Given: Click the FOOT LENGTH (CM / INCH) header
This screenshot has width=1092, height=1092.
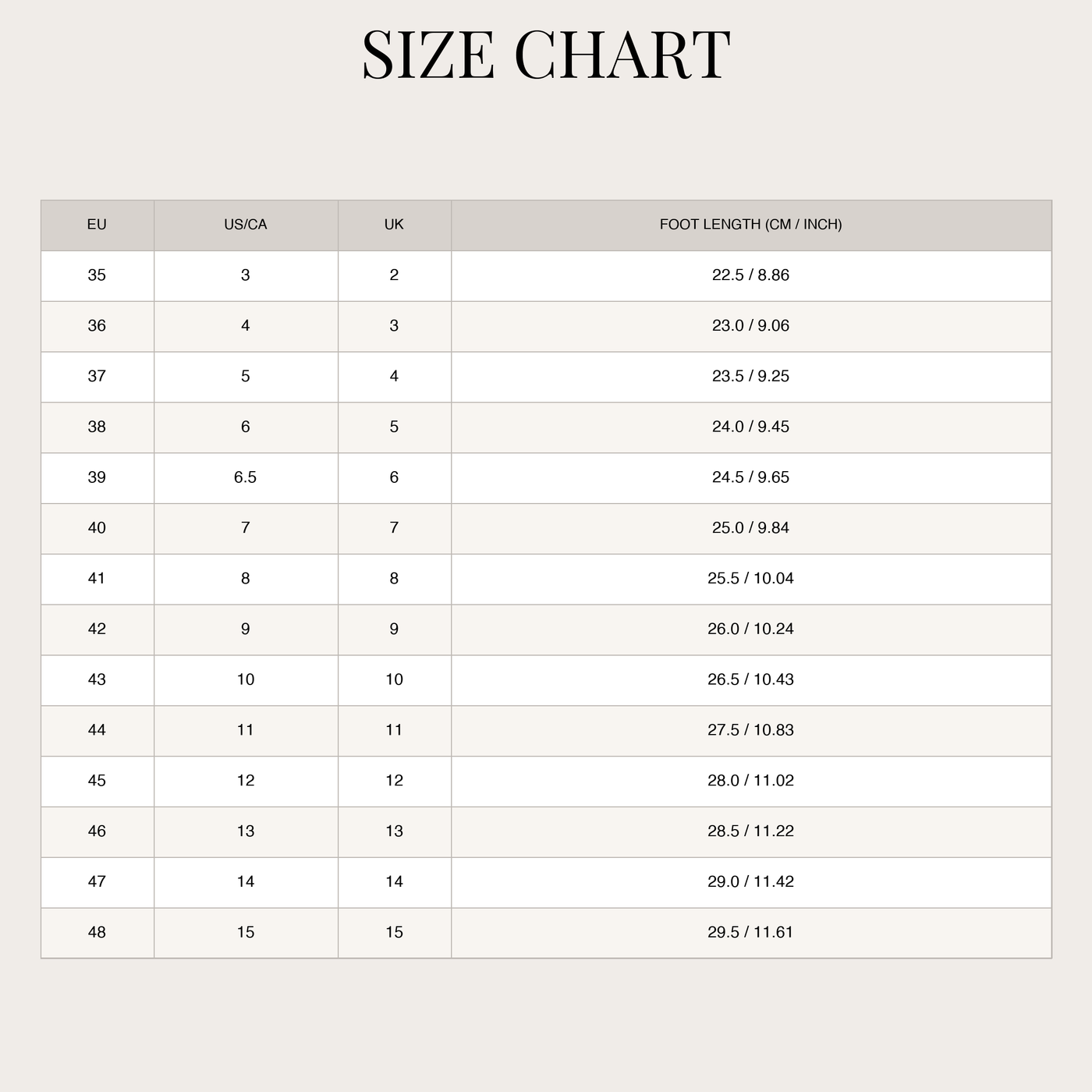Looking at the screenshot, I should [751, 225].
